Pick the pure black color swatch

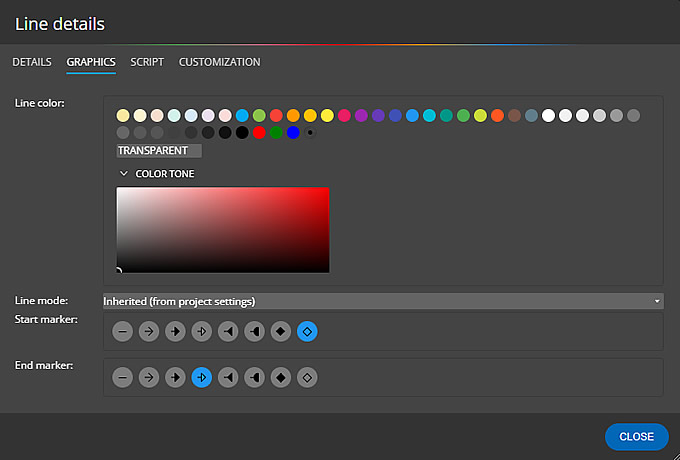(x=242, y=133)
